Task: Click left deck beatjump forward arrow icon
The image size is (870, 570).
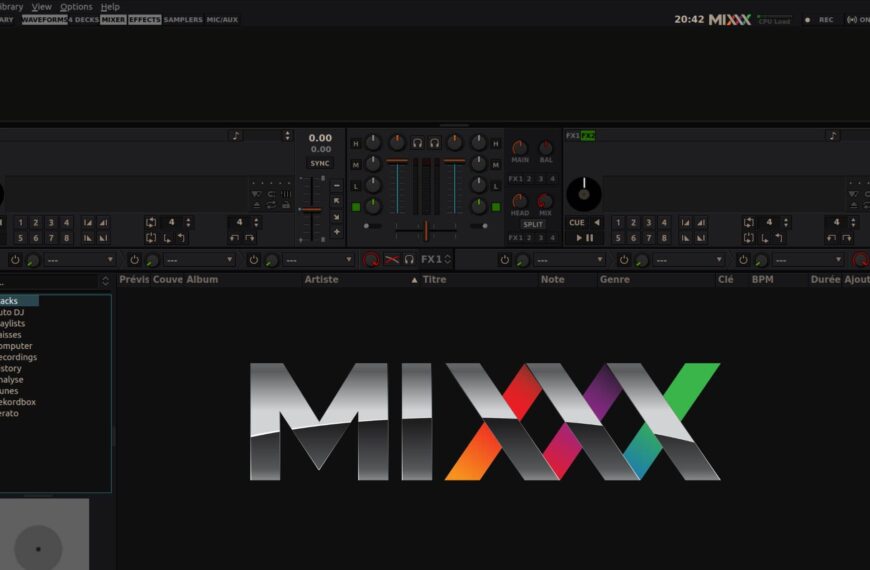Action: 250,238
